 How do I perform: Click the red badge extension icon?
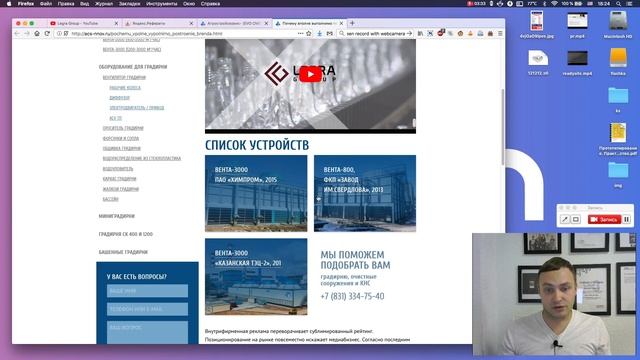[x=440, y=33]
